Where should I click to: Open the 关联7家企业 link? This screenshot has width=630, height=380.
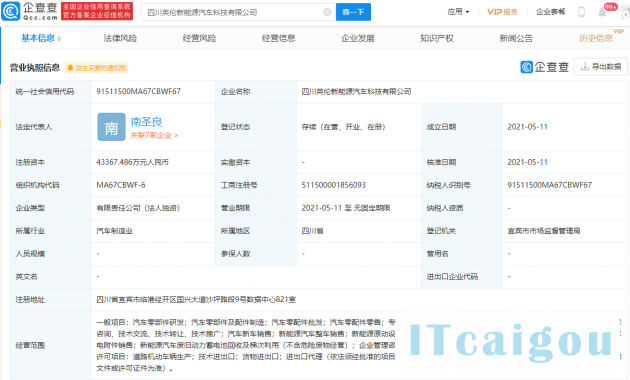point(154,135)
